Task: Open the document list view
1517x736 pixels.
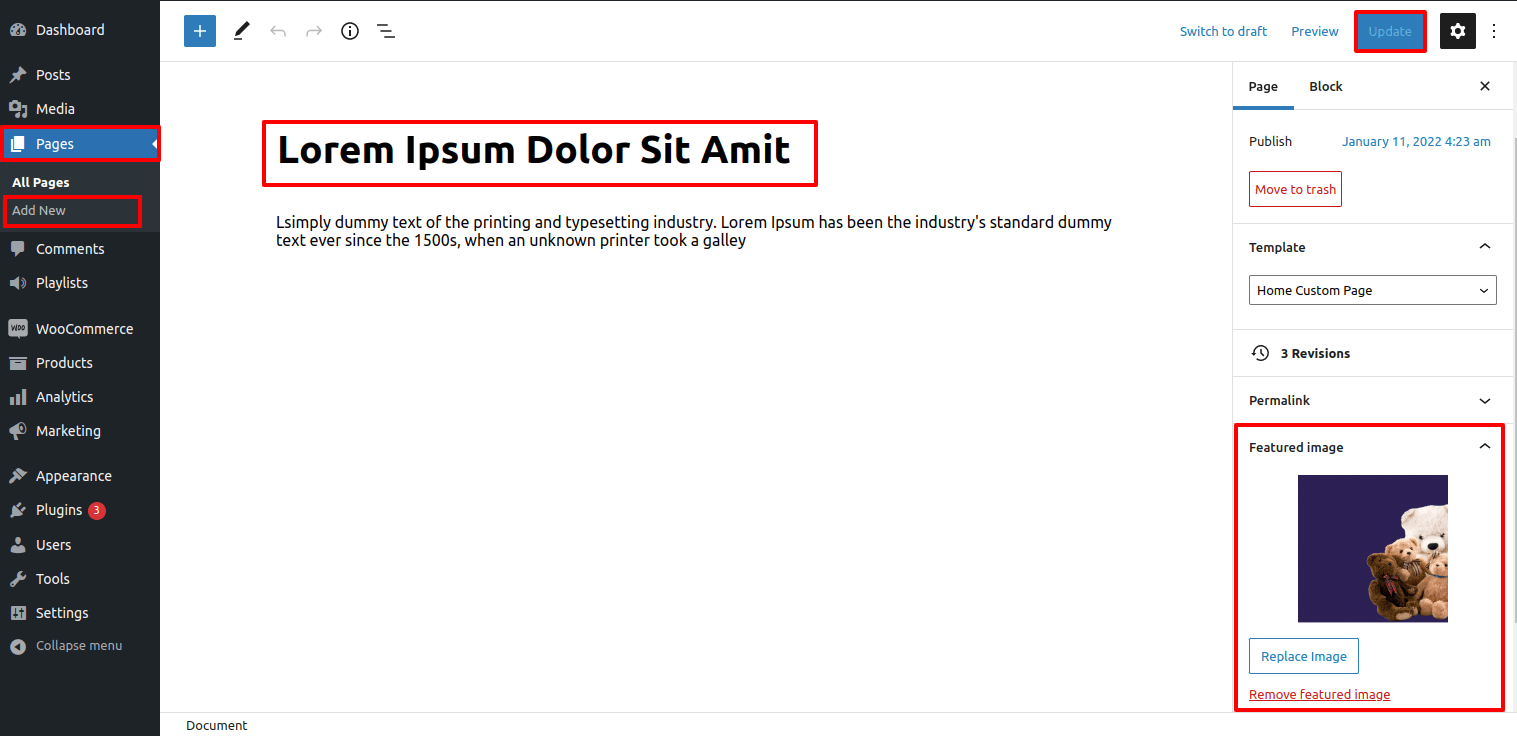Action: tap(386, 31)
